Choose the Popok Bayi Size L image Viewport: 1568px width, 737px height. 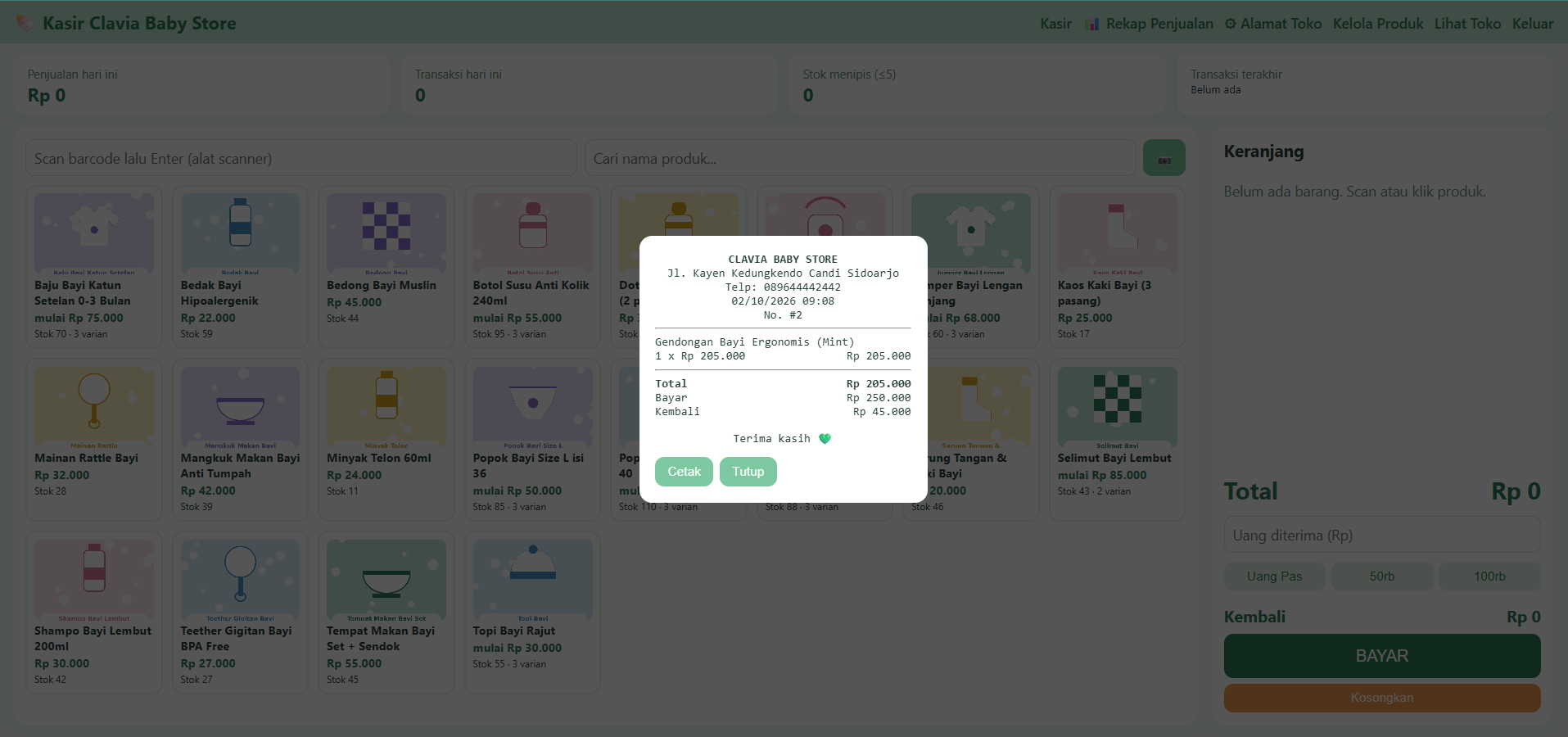point(533,407)
